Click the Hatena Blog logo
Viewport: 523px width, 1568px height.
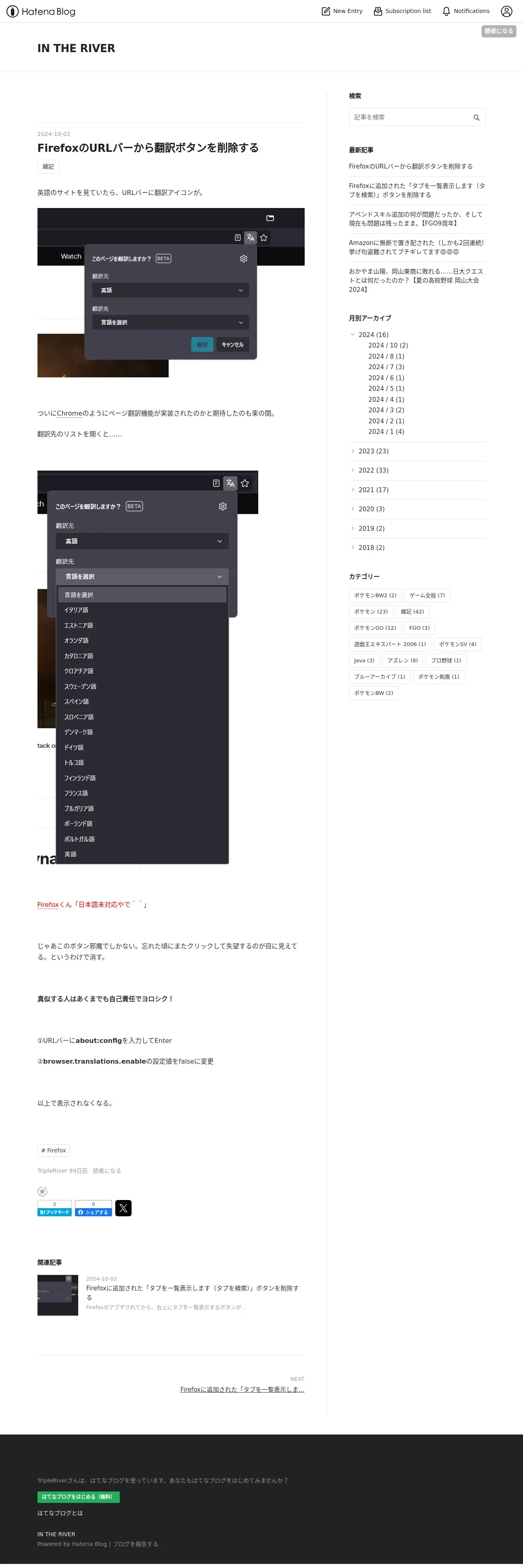coord(41,11)
